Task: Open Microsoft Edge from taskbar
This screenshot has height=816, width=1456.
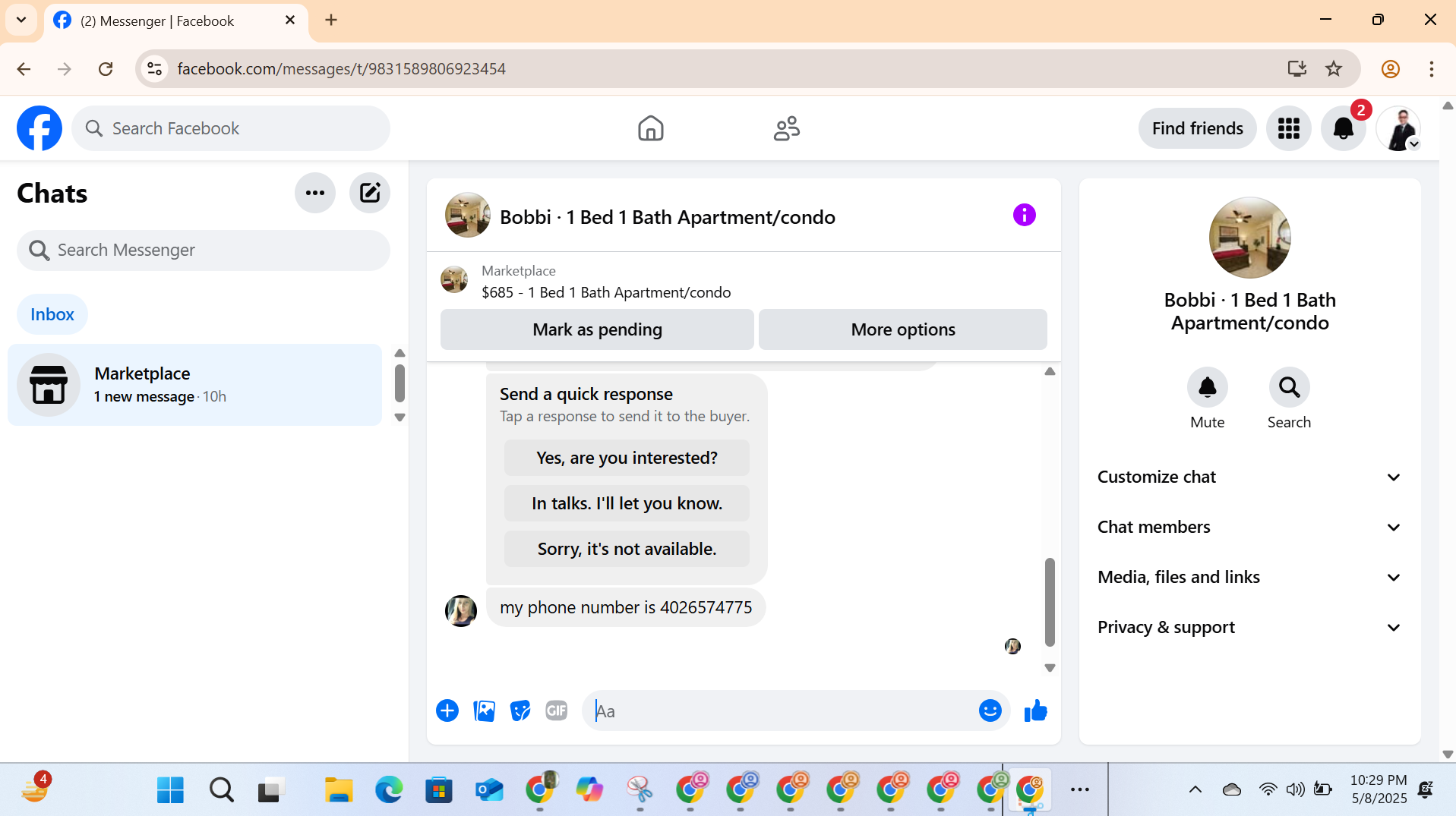Action: (x=389, y=790)
